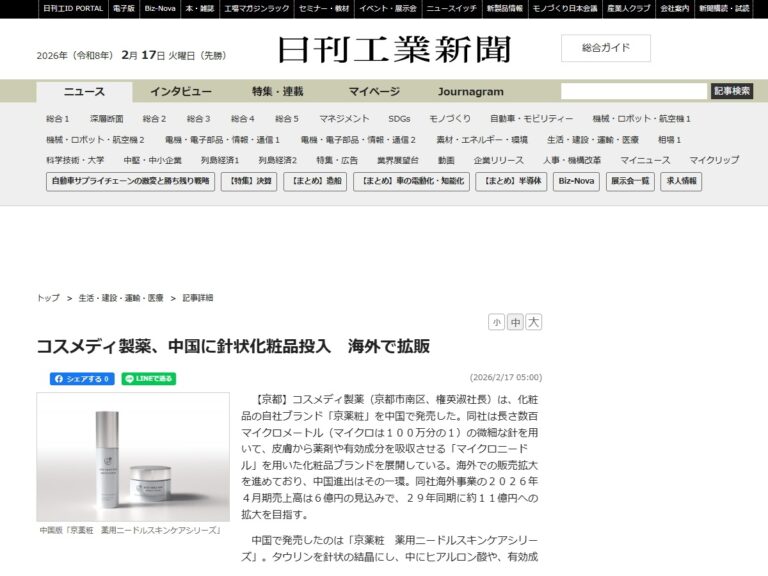Set font size to 小
768x576 pixels.
pyautogui.click(x=496, y=322)
